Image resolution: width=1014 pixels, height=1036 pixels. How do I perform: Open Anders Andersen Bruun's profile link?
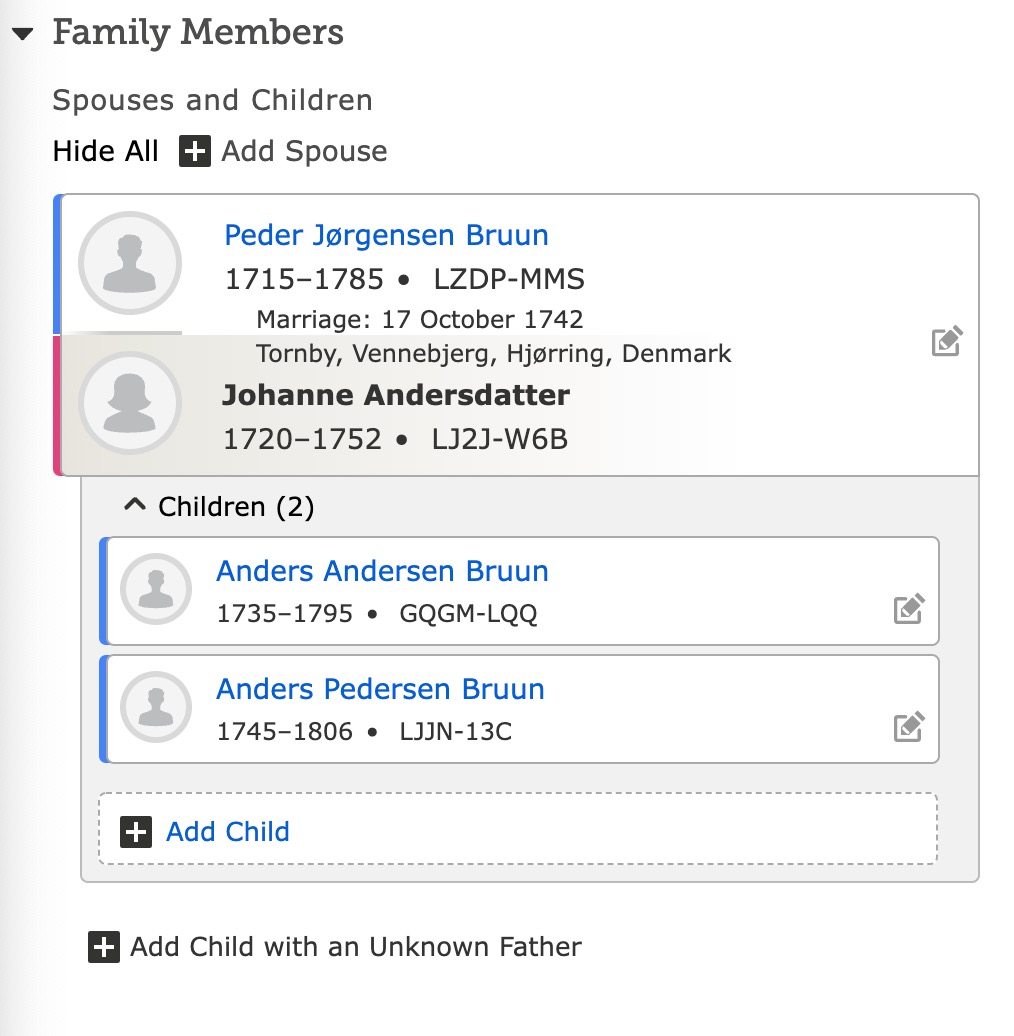point(382,571)
